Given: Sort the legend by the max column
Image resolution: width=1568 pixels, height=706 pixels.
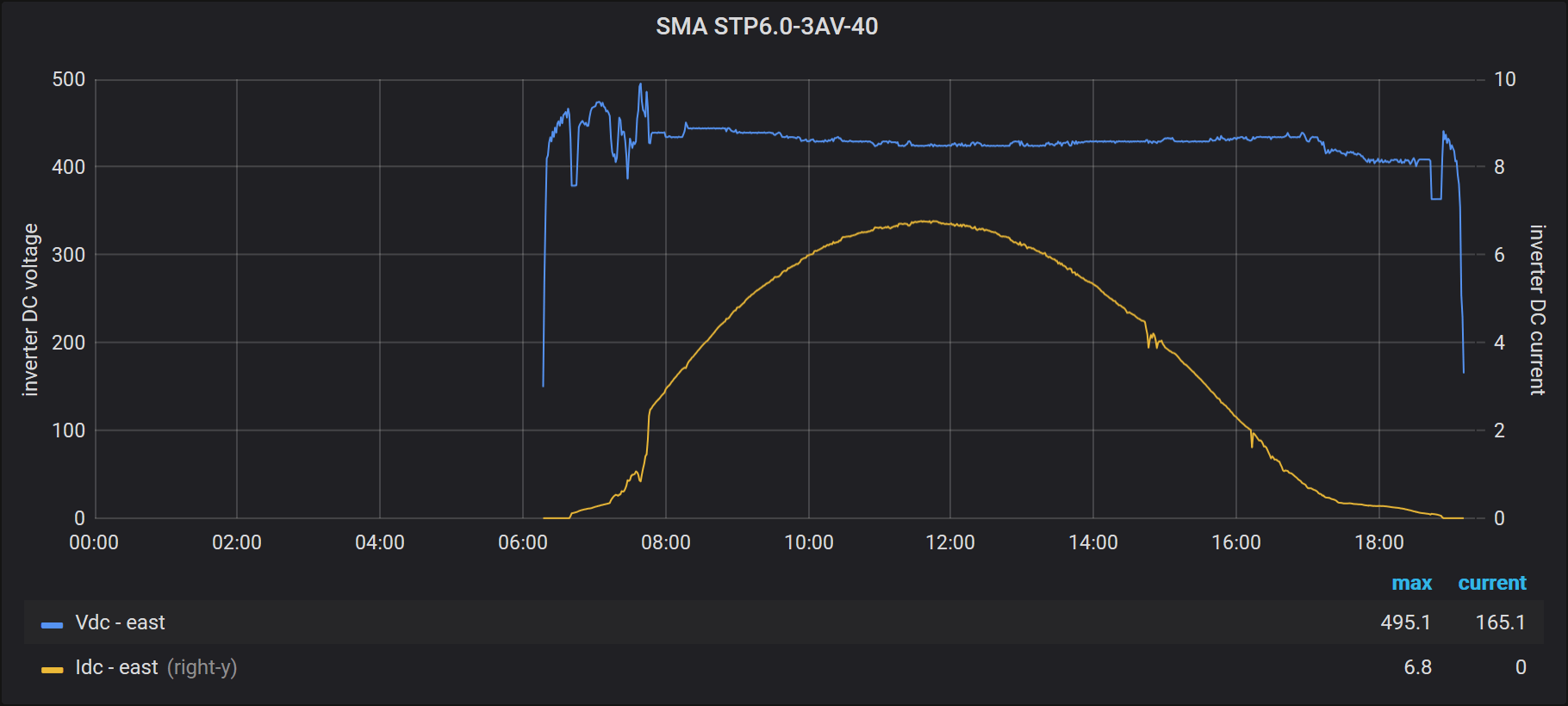Looking at the screenshot, I should click(1411, 583).
